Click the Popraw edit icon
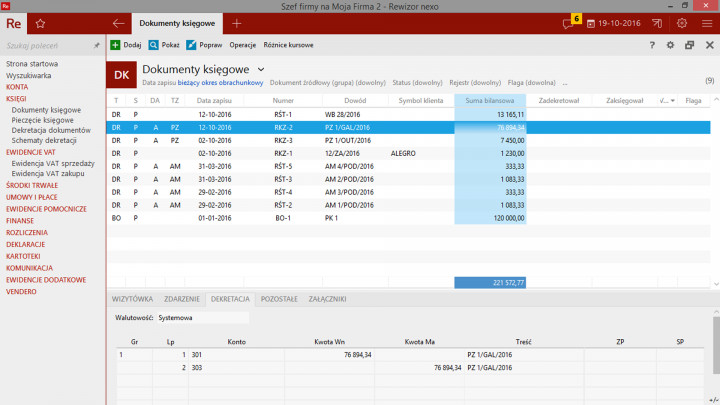 point(191,45)
